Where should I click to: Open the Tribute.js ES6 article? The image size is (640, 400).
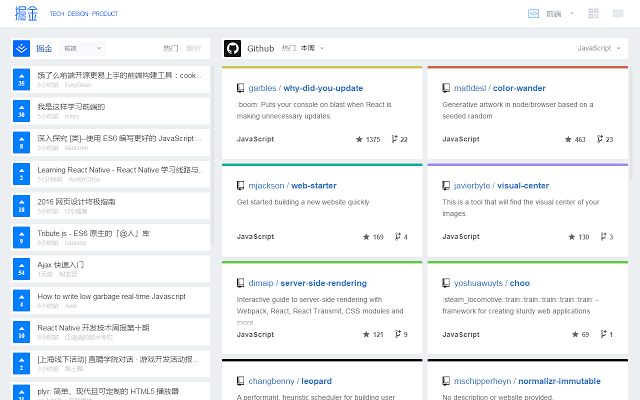(x=93, y=233)
